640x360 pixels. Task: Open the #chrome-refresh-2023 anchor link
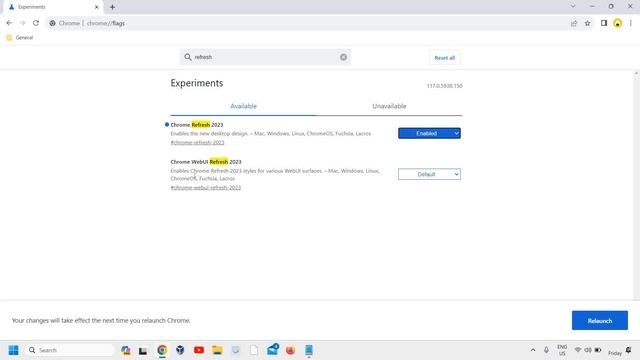(x=197, y=142)
